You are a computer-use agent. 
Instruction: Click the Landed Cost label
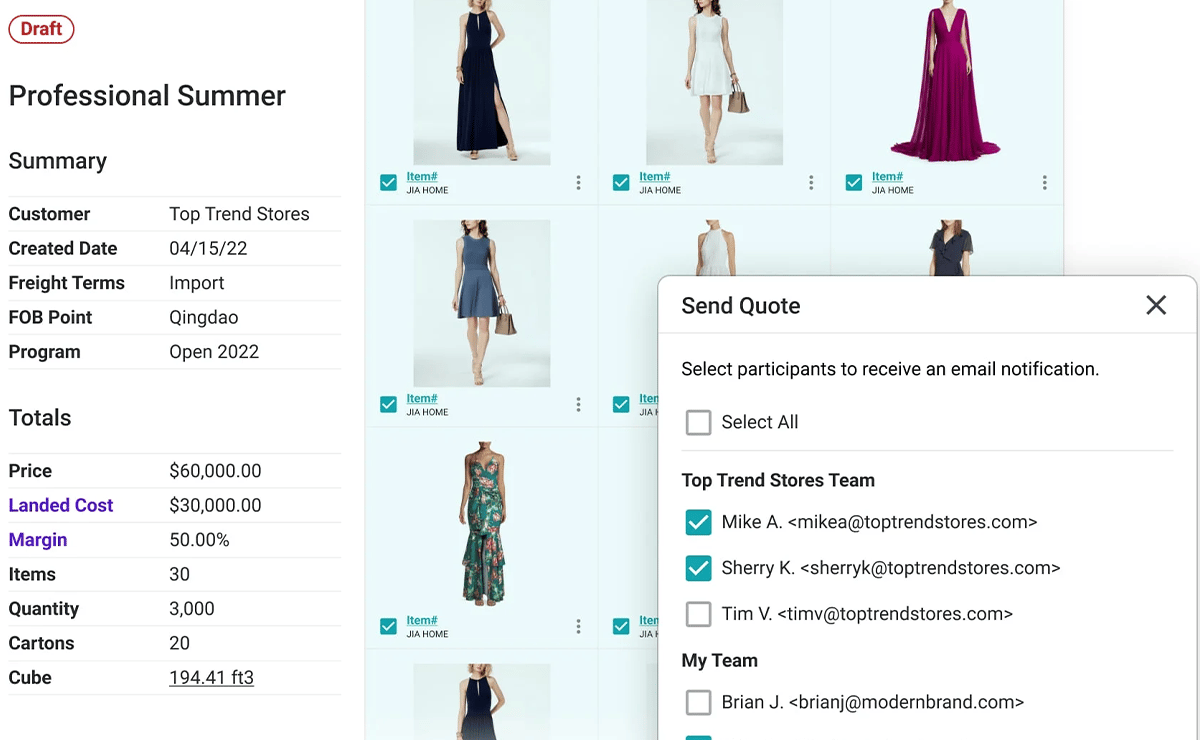61,505
